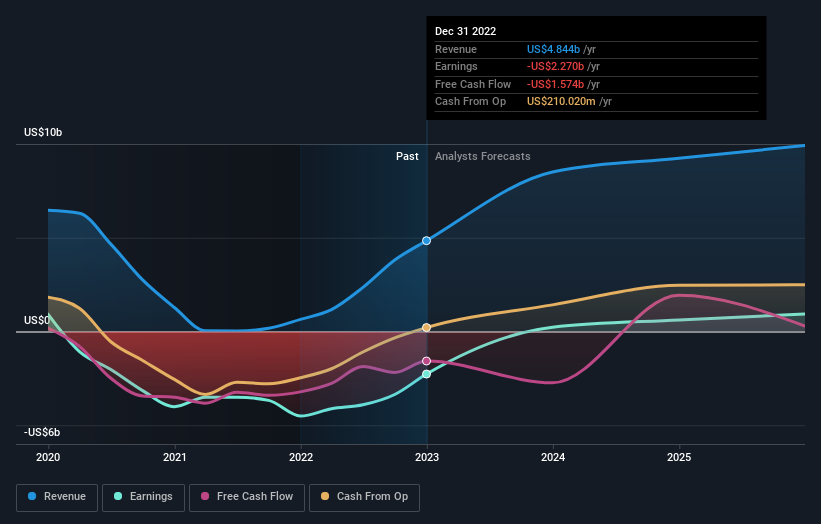This screenshot has width=821, height=524.
Task: Select the Revenue data point at 2023
Action: point(427,241)
